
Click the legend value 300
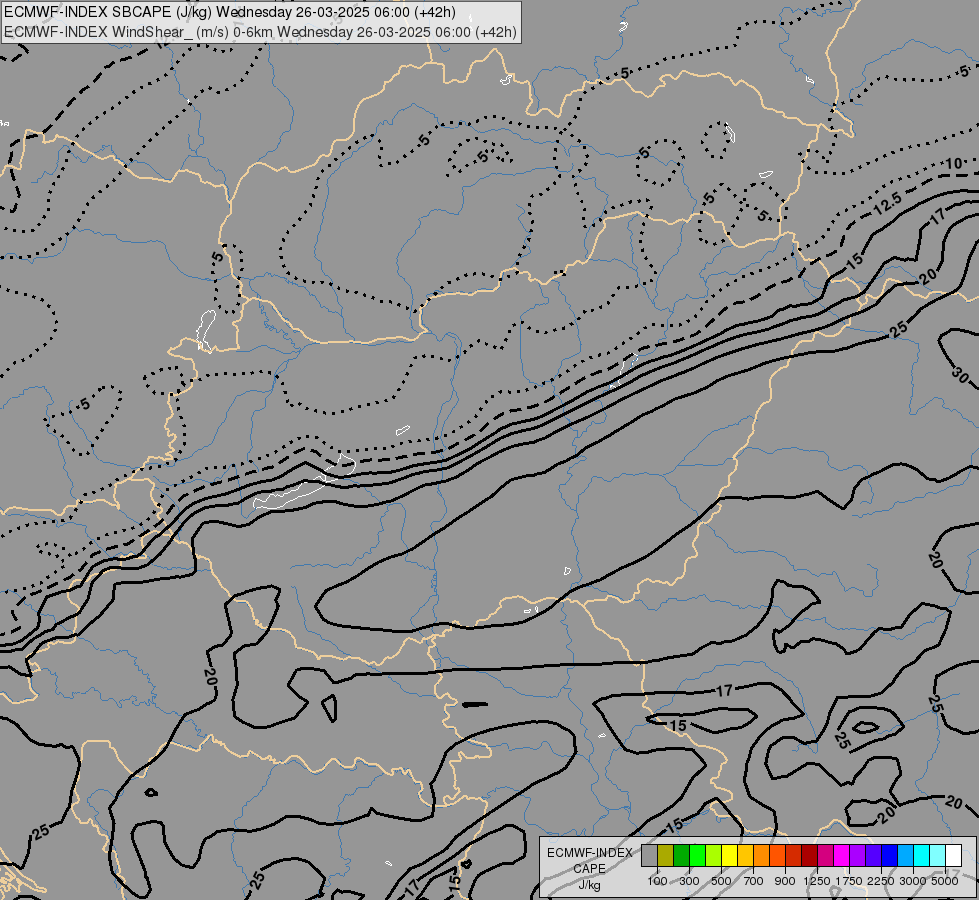(689, 881)
